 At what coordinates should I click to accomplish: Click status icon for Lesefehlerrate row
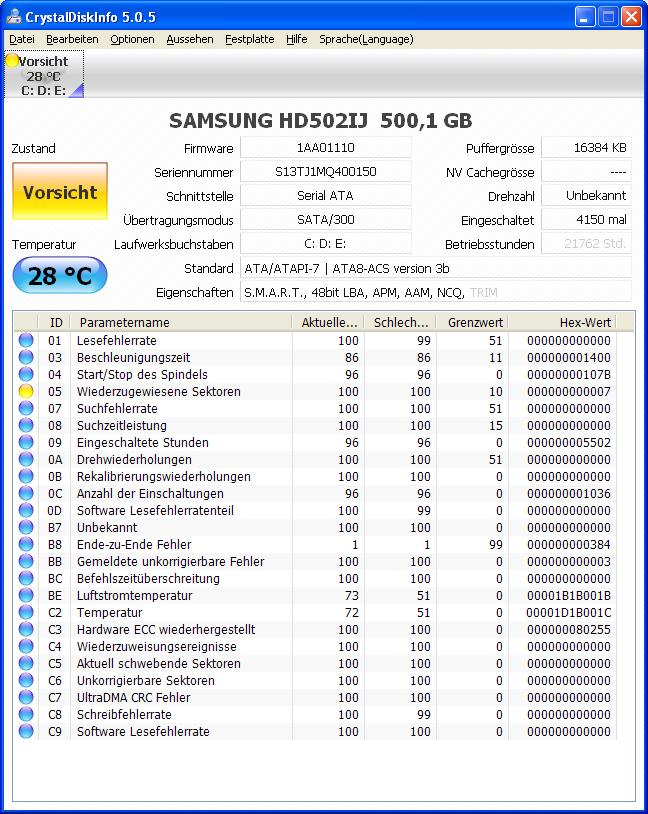pyautogui.click(x=26, y=341)
